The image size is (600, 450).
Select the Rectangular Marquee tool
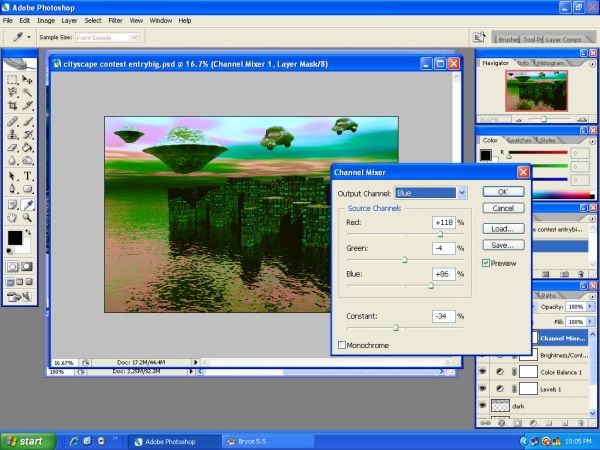pos(12,80)
